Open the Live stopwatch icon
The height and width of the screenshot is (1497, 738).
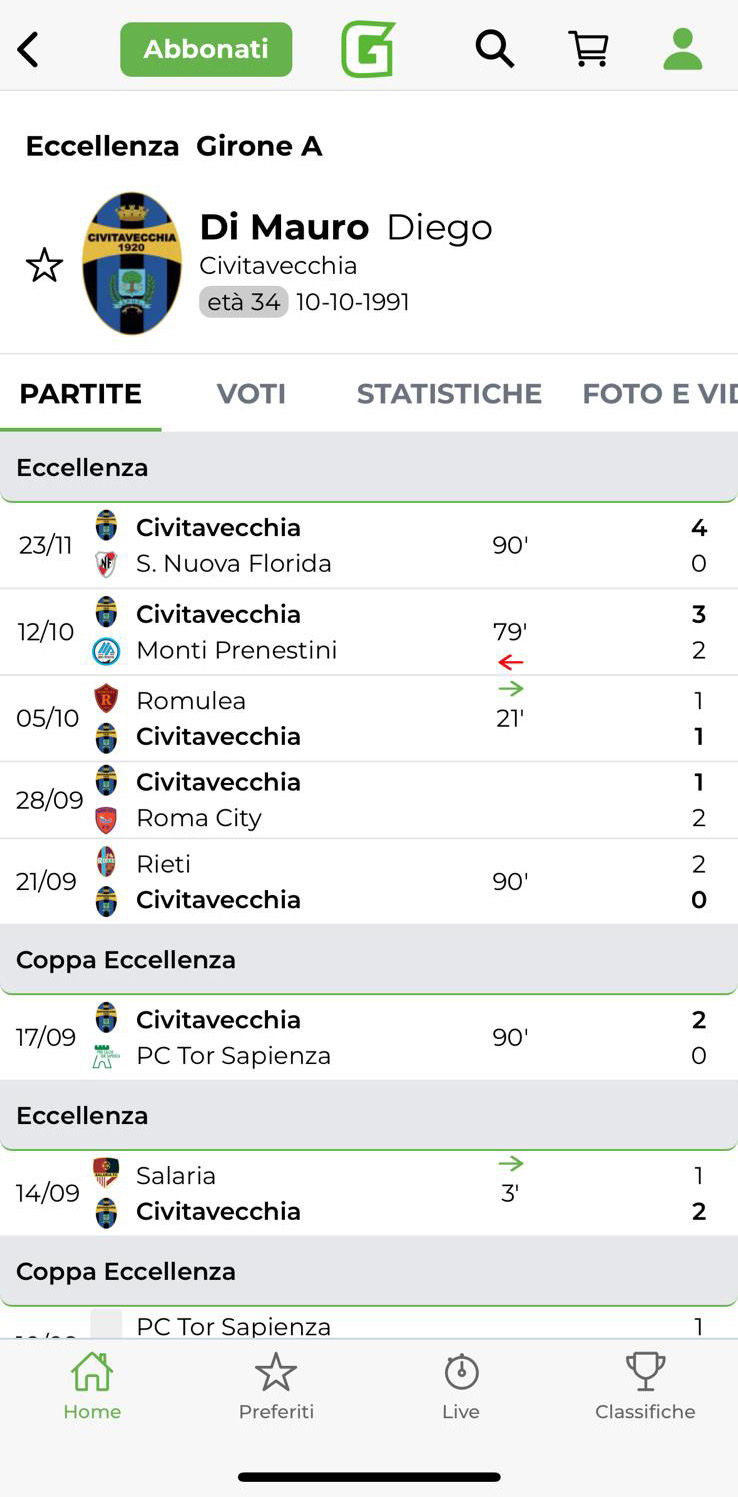pos(461,1372)
